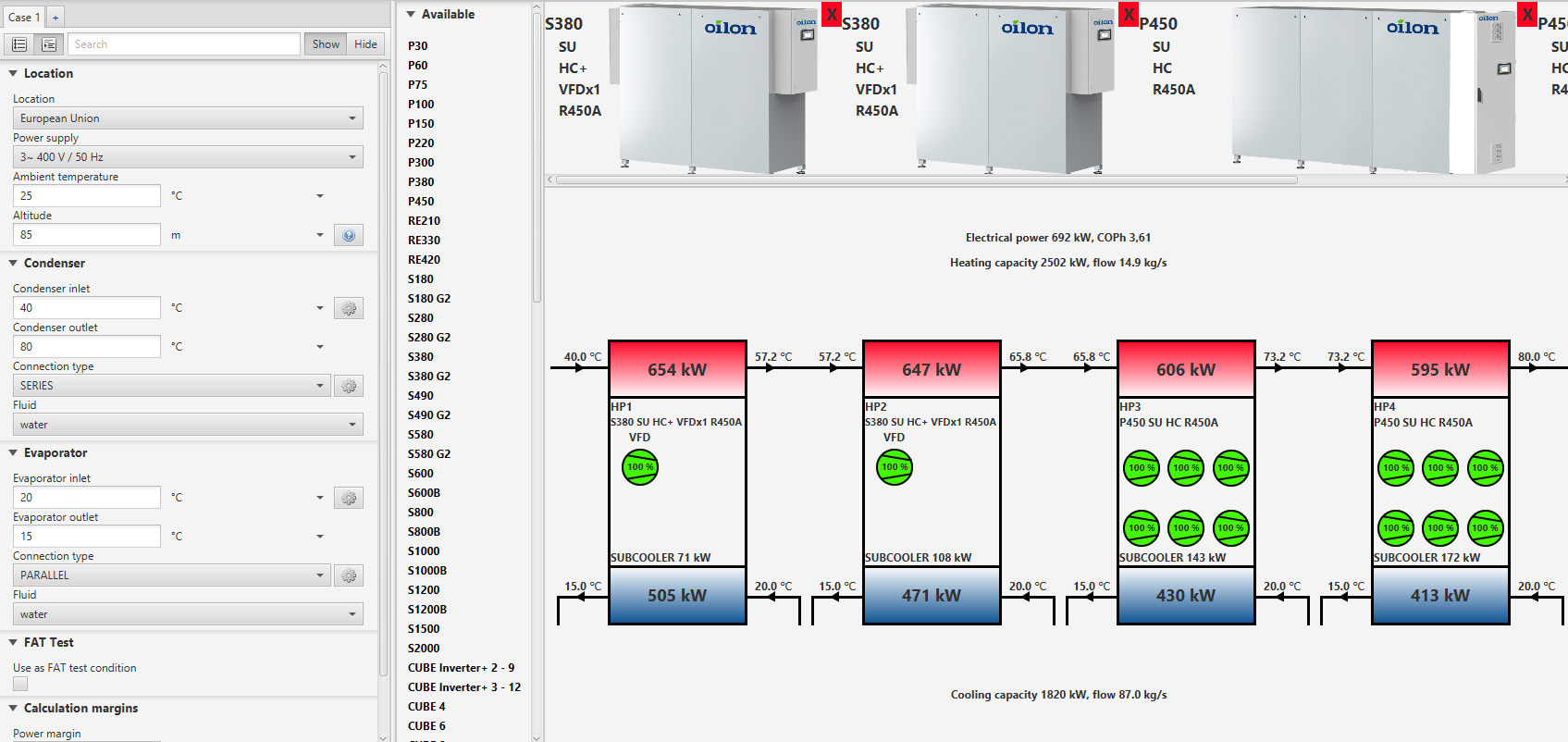Select the HP1 654 kW heating block
The image size is (1568, 742).
677,369
